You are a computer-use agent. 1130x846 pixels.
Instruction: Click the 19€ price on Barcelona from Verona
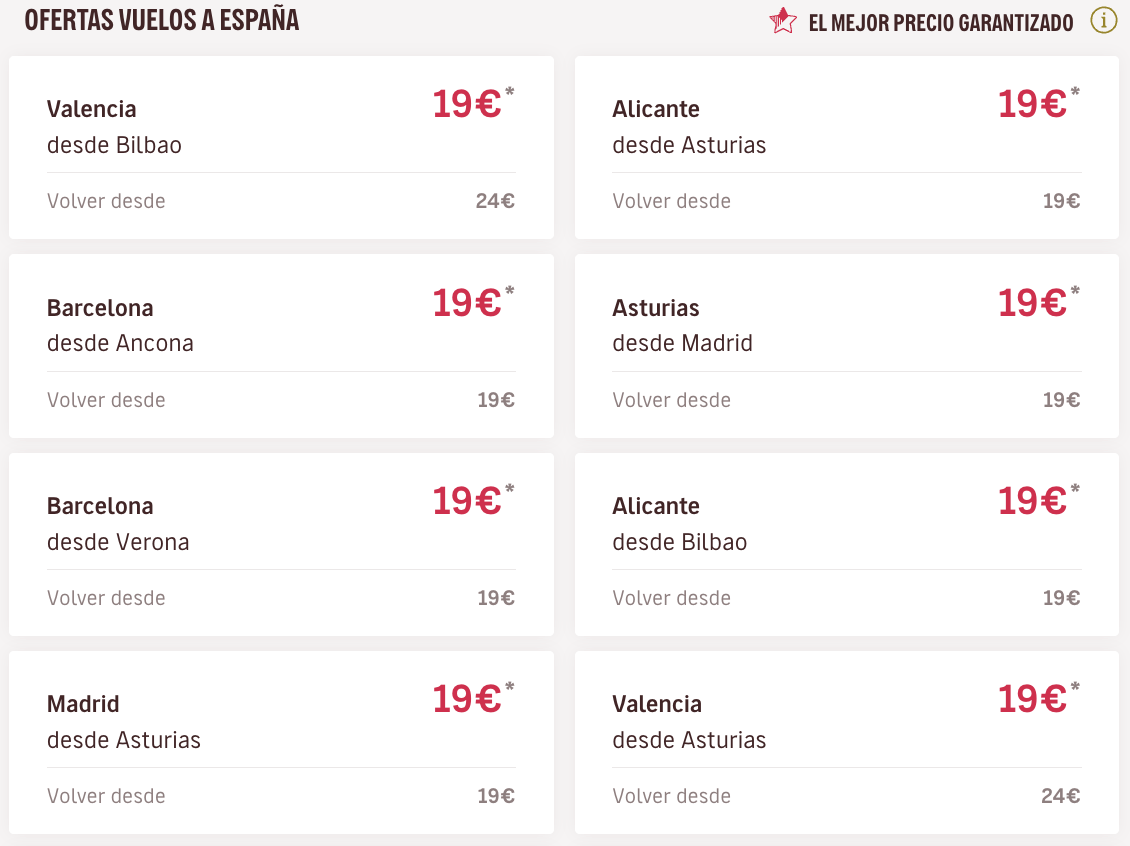tap(468, 500)
